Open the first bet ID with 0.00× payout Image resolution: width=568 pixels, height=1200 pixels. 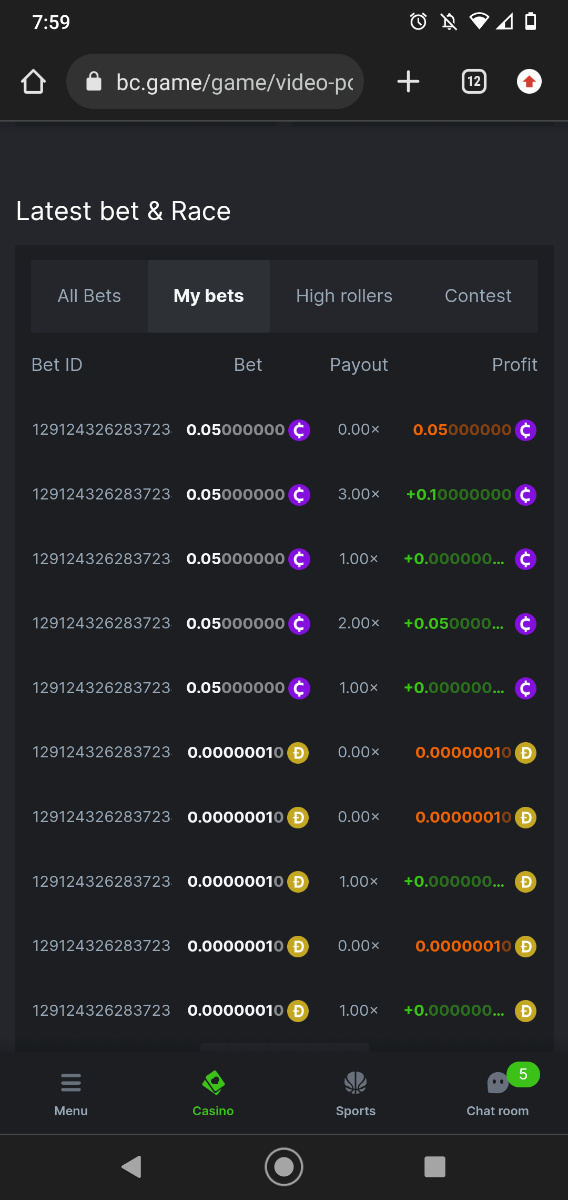tap(101, 430)
